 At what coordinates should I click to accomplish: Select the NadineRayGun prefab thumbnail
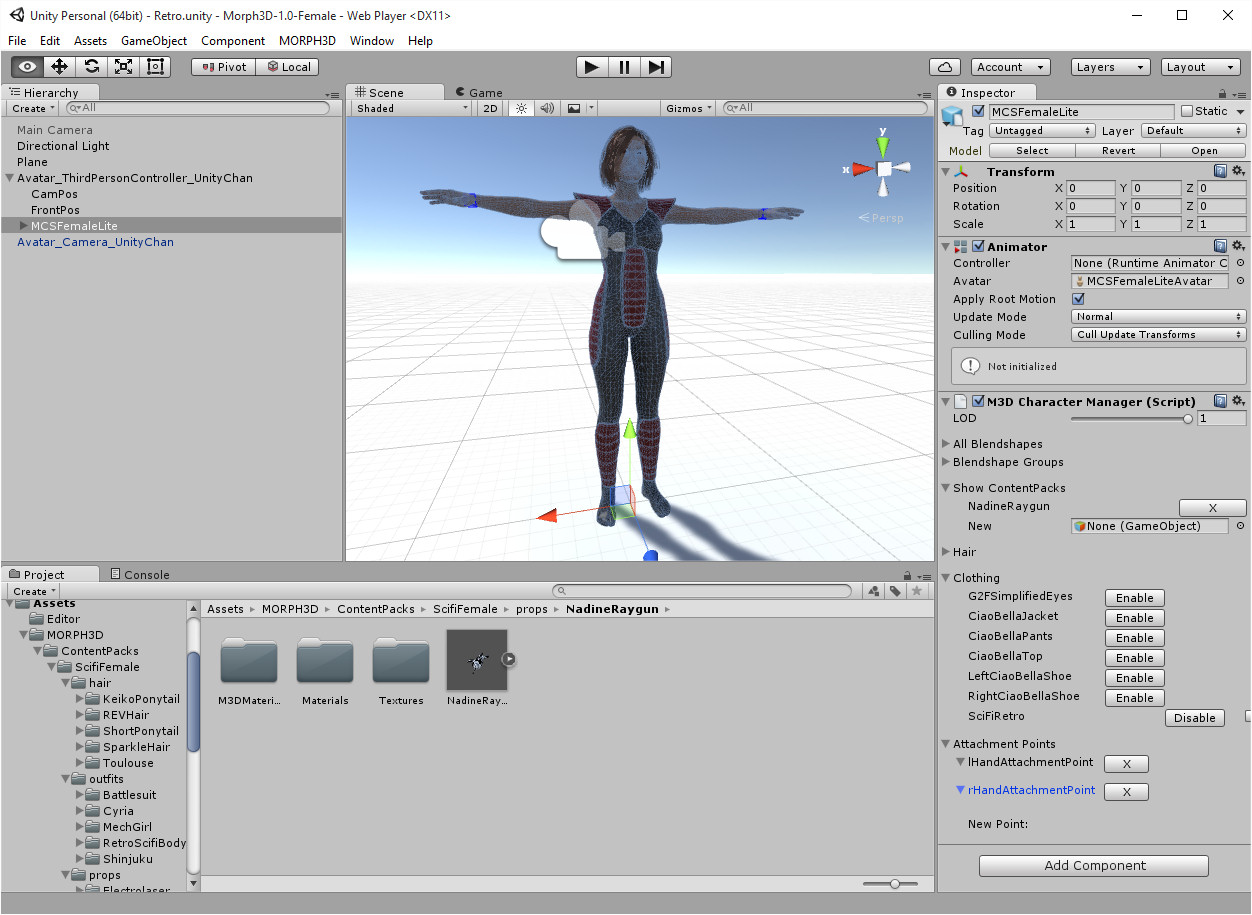(x=477, y=662)
